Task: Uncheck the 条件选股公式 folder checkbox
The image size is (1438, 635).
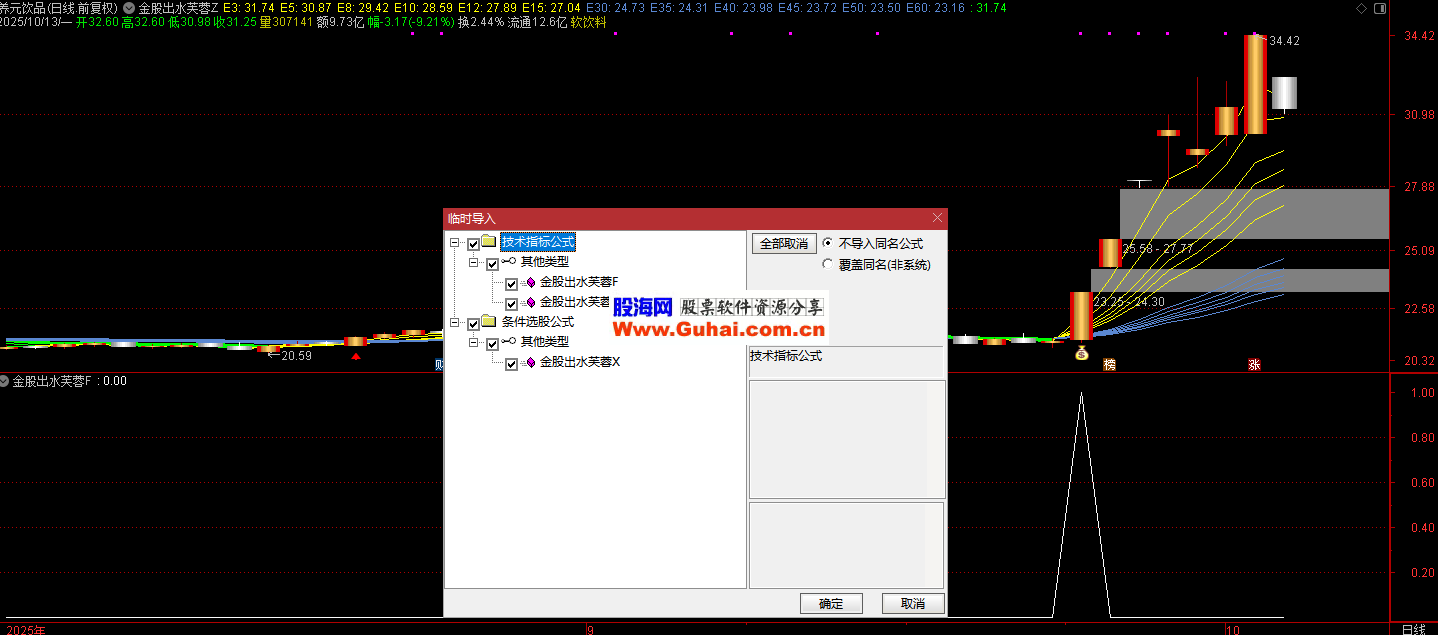Action: point(473,323)
